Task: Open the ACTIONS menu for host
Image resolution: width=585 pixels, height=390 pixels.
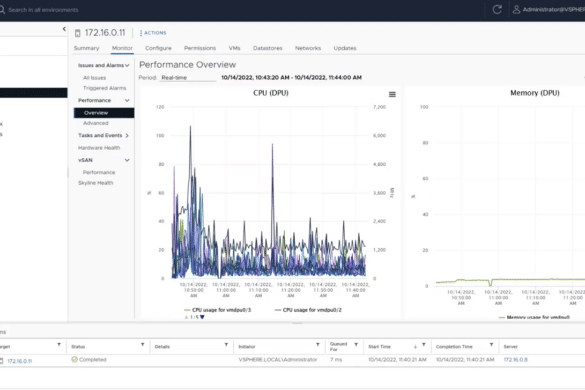Action: 153,33
